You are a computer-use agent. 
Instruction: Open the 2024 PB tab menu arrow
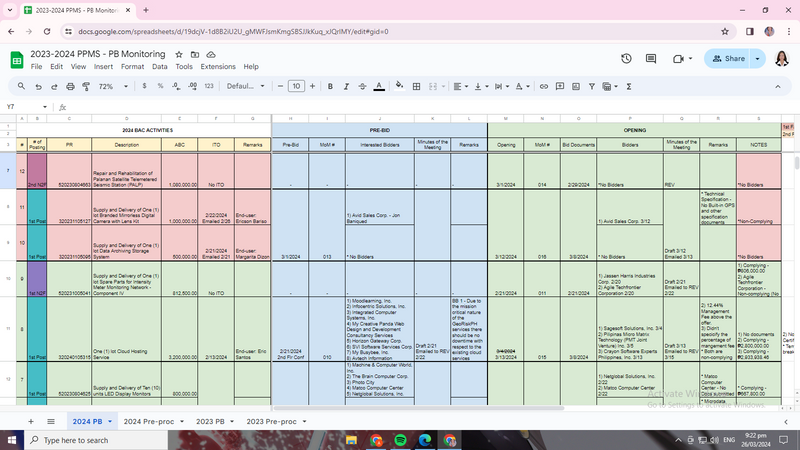[x=110, y=421]
